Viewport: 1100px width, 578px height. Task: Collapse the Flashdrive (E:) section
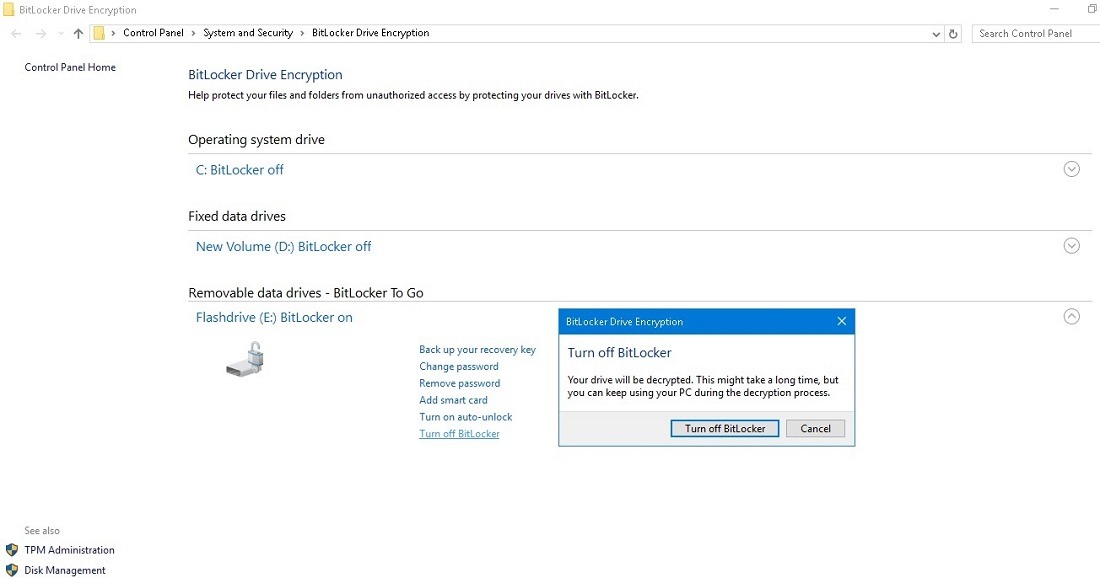1071,316
